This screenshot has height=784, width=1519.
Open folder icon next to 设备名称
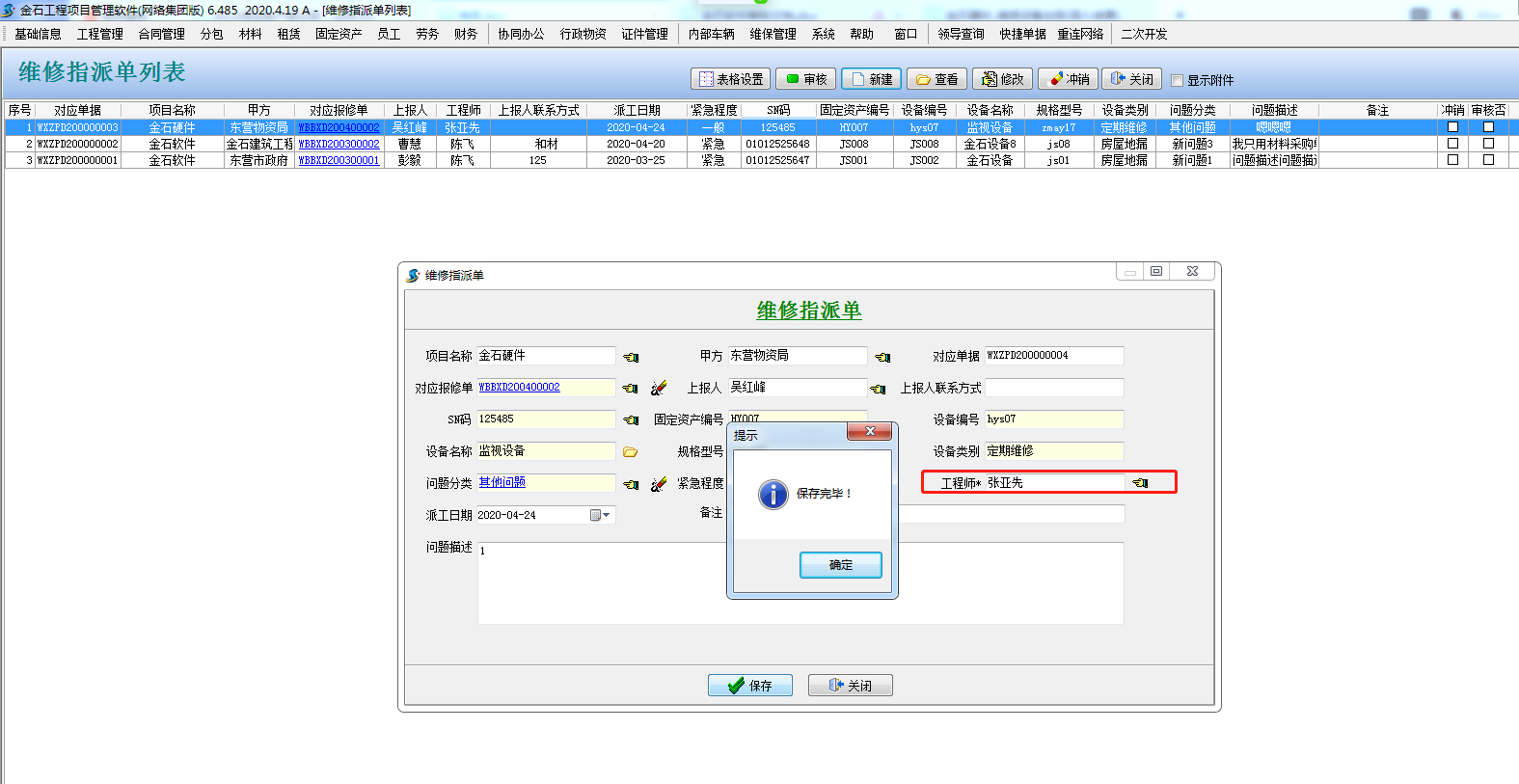click(630, 451)
